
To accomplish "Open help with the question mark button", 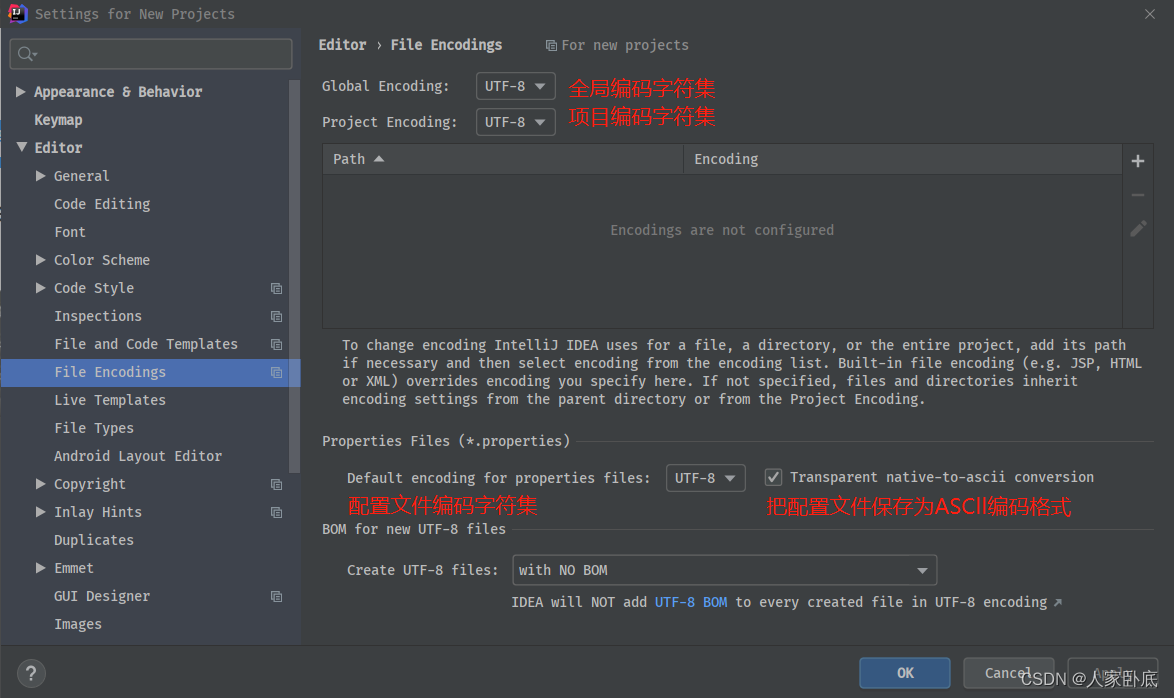I will [31, 673].
